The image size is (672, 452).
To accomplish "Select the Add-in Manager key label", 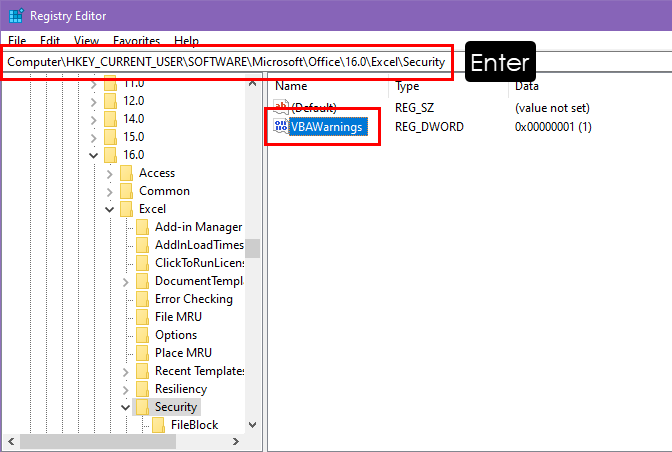I will pyautogui.click(x=198, y=227).
